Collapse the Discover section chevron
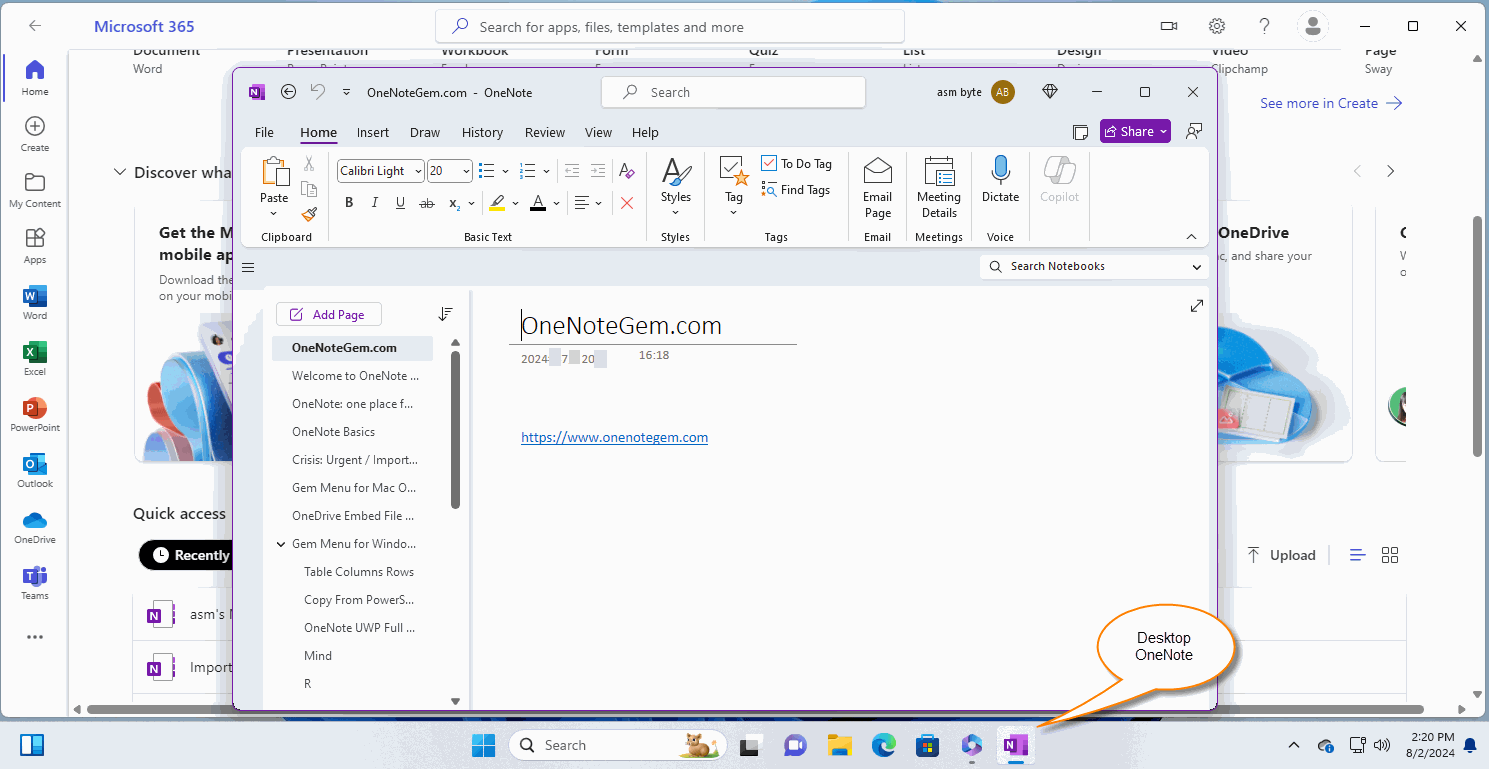The width and height of the screenshot is (1489, 769). coord(120,172)
